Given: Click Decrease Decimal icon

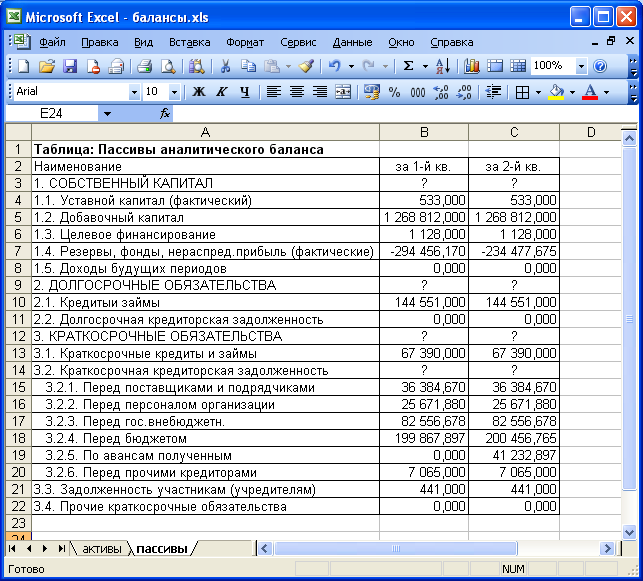Looking at the screenshot, I should (464, 92).
